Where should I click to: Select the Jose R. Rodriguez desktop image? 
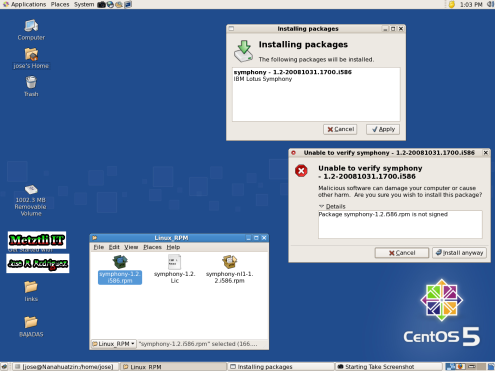tap(38, 263)
